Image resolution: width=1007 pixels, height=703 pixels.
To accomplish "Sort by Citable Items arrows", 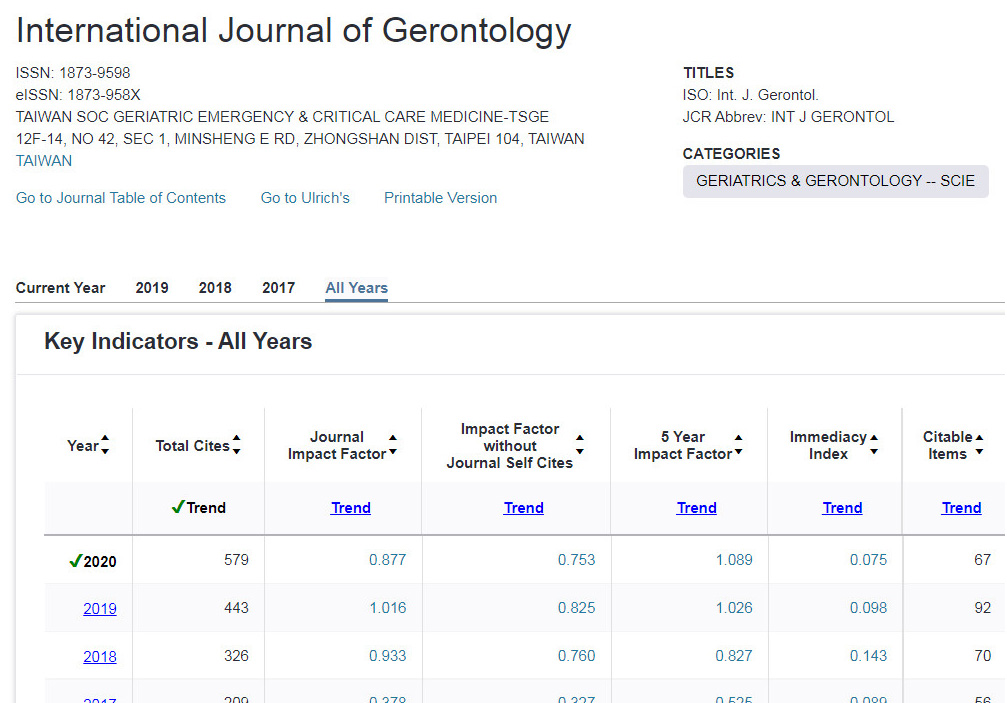I will pyautogui.click(x=979, y=445).
